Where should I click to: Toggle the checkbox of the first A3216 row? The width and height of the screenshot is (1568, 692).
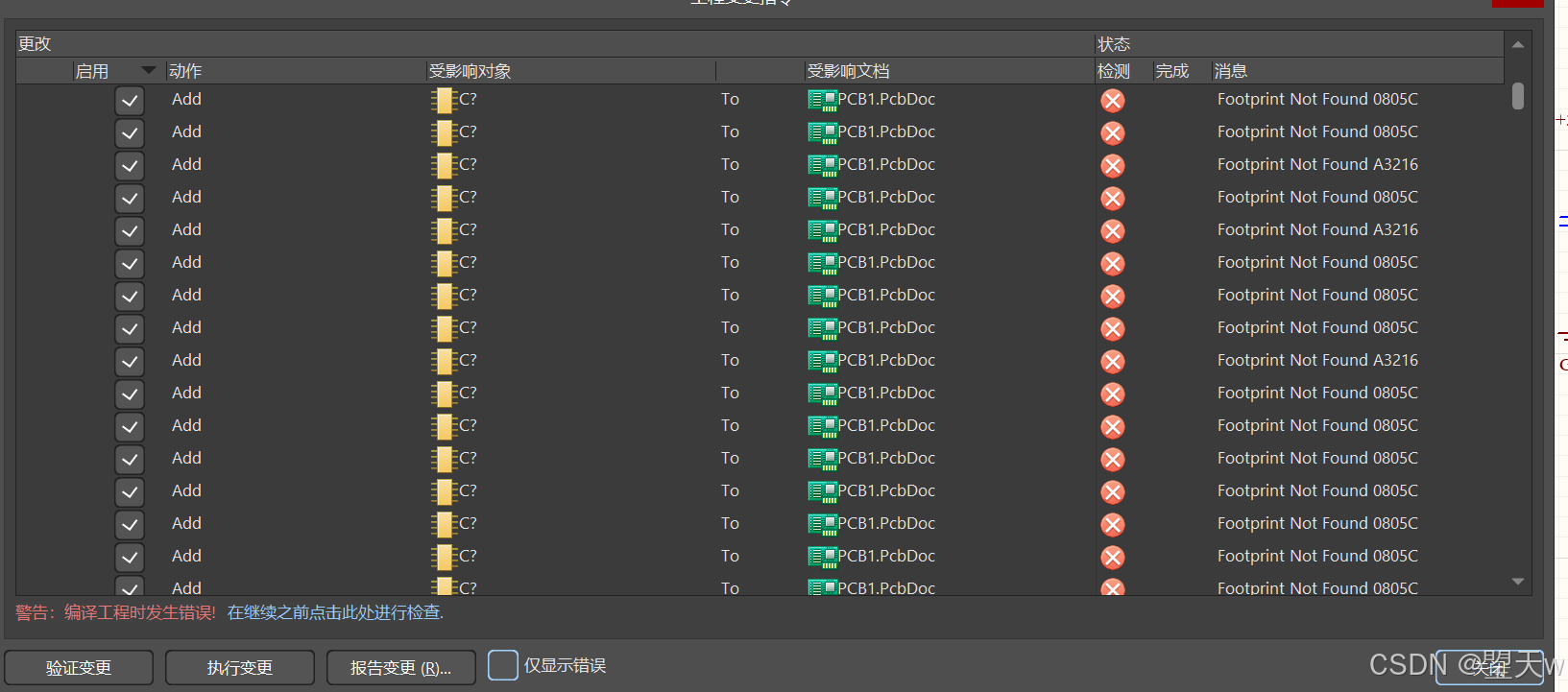click(x=130, y=166)
